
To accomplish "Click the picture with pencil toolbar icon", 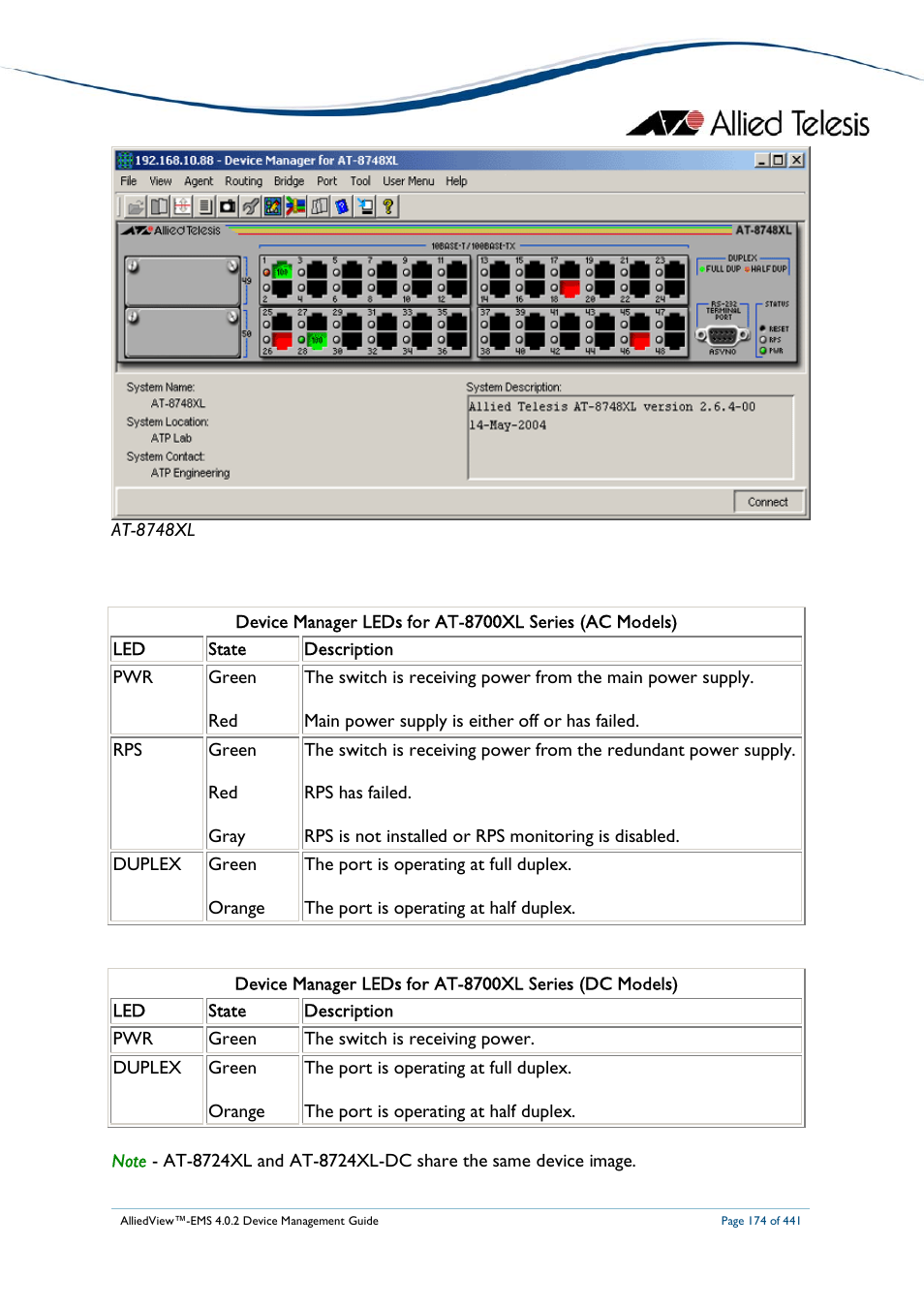I will coord(273,206).
